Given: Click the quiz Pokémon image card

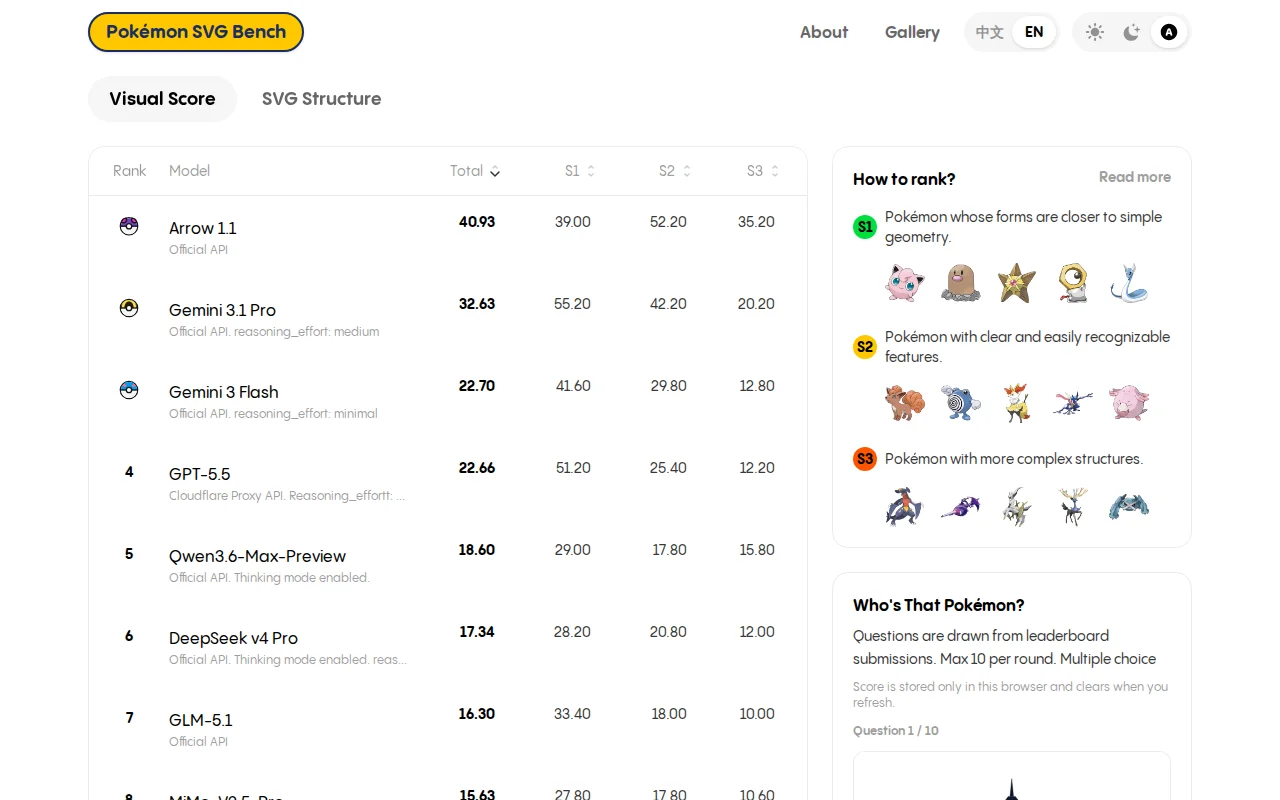Looking at the screenshot, I should 1012,776.
